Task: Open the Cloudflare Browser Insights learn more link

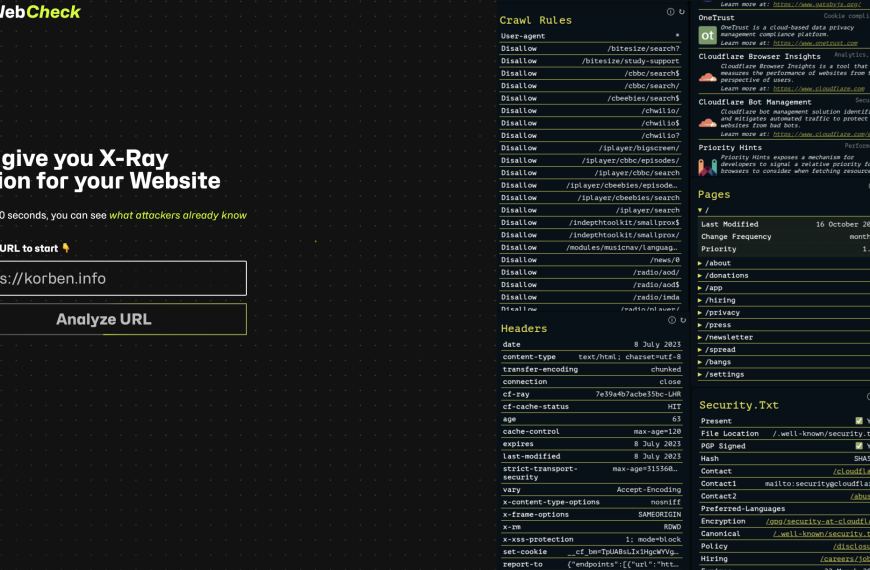Action: tap(819, 88)
